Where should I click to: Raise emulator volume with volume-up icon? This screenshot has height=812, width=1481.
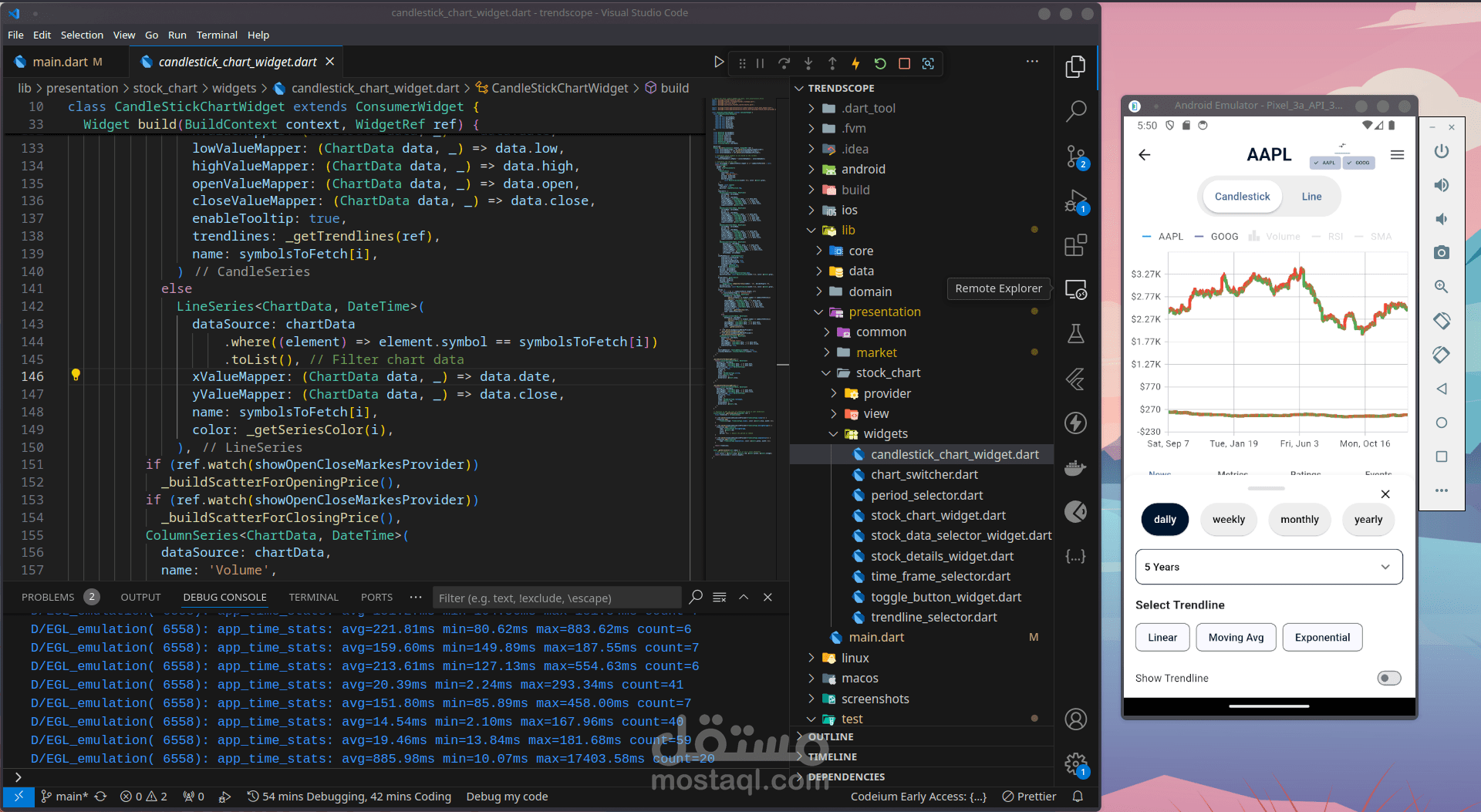tap(1441, 185)
